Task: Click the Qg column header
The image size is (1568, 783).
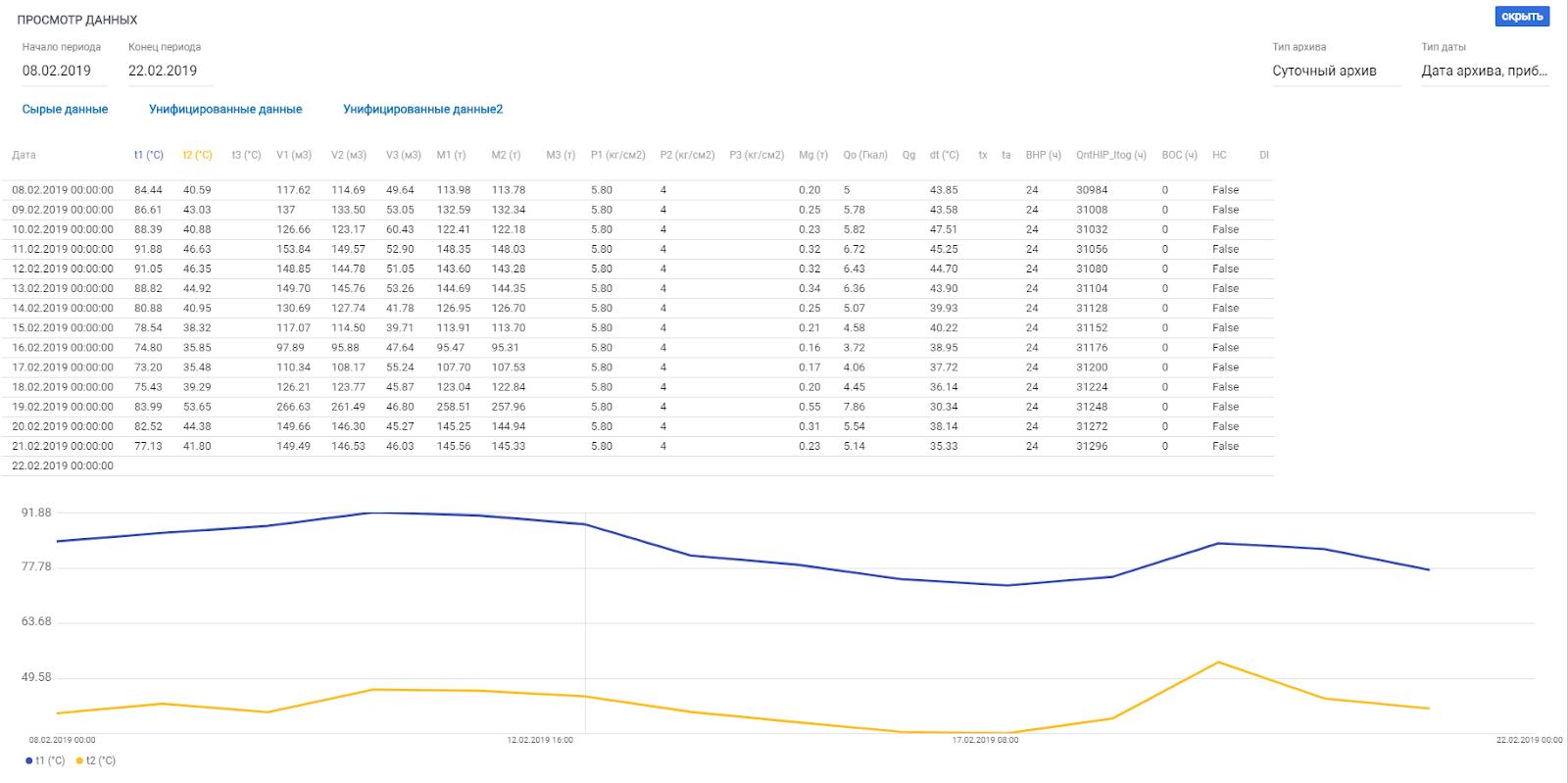Action: pos(908,155)
